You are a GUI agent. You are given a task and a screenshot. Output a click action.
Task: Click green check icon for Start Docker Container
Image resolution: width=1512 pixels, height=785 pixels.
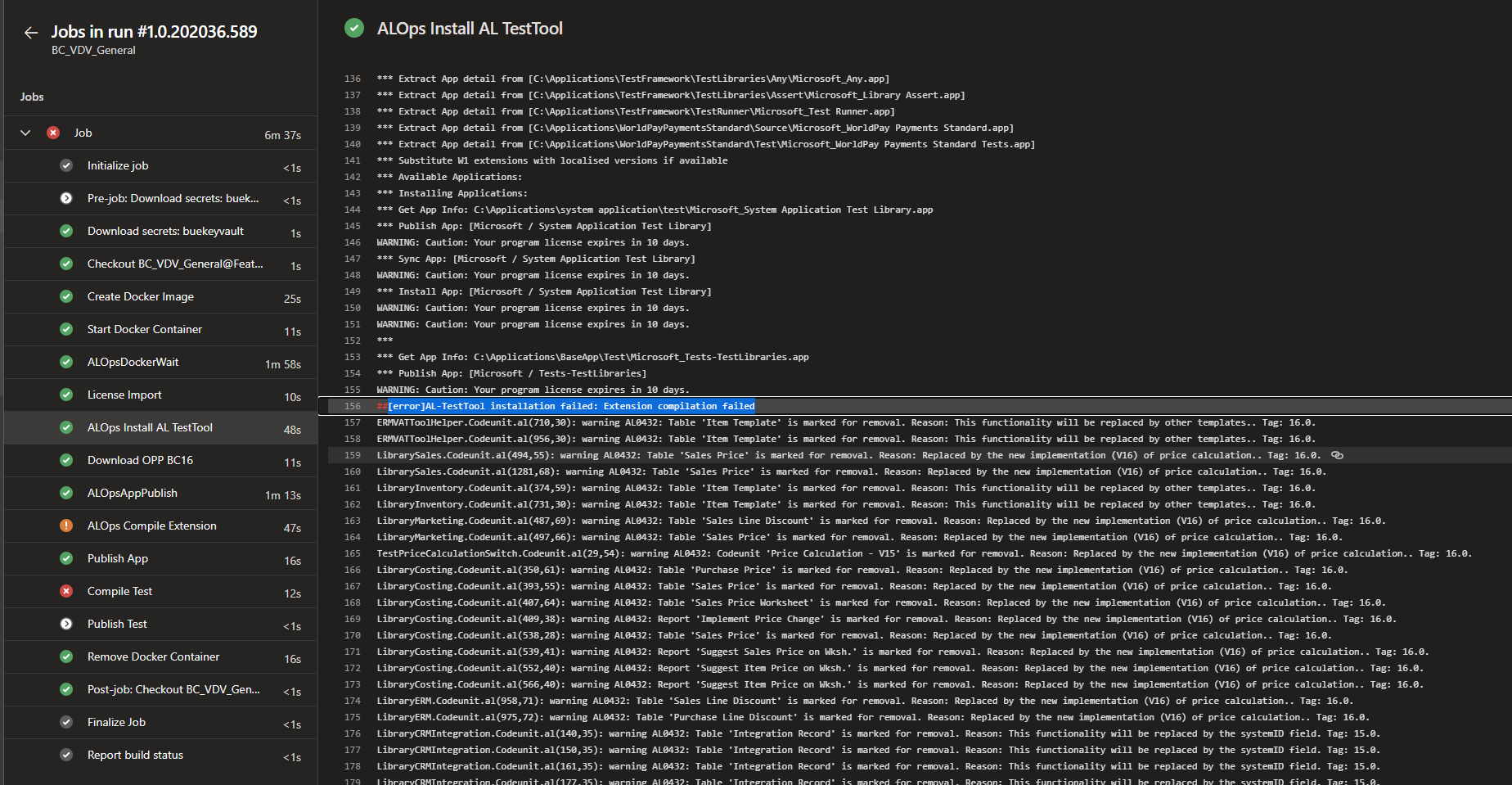tap(66, 329)
